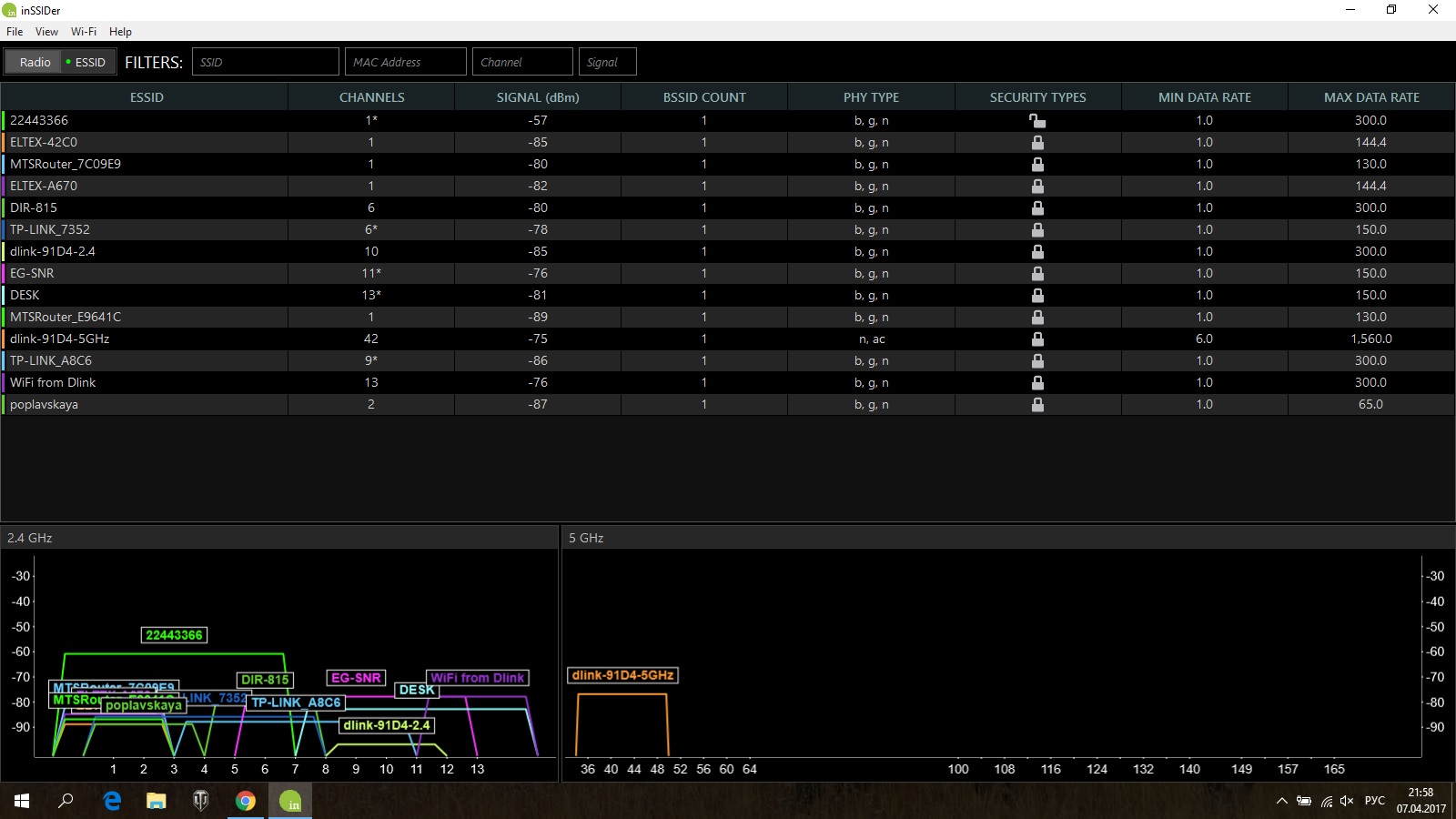
Task: Sort by PHY TYPE column header
Action: tap(871, 97)
